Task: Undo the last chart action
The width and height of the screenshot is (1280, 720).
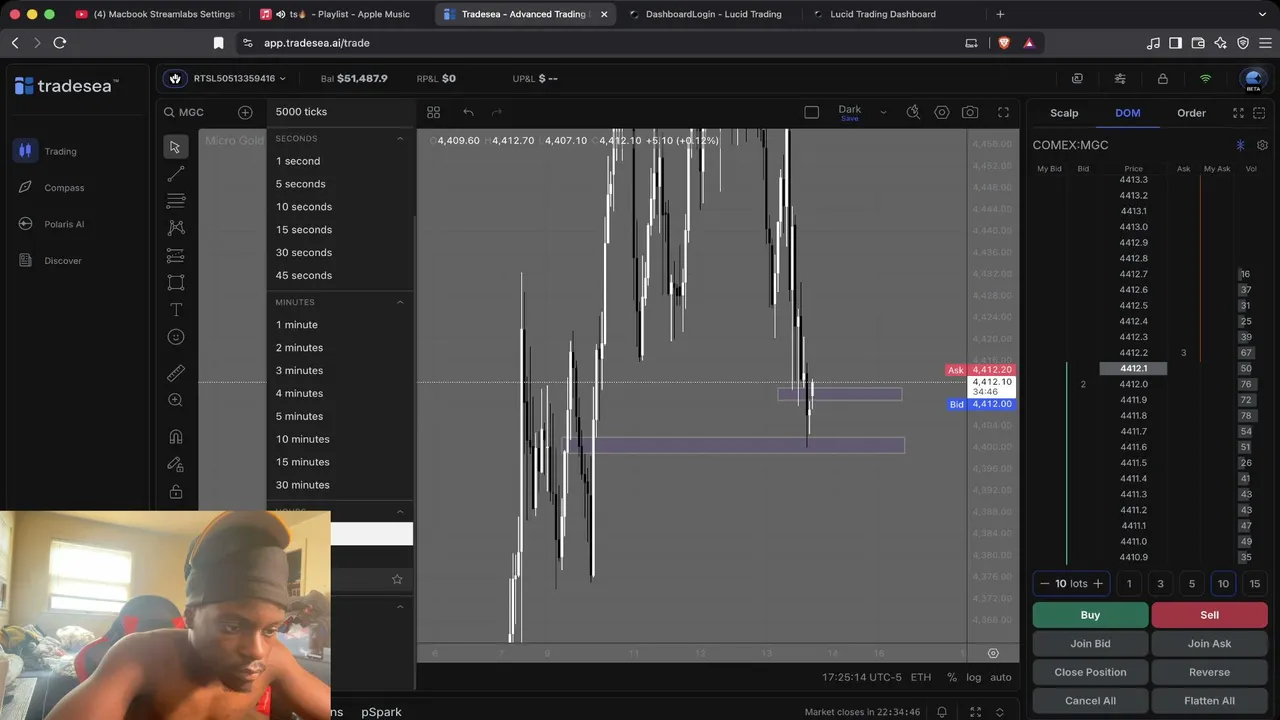Action: tap(468, 112)
